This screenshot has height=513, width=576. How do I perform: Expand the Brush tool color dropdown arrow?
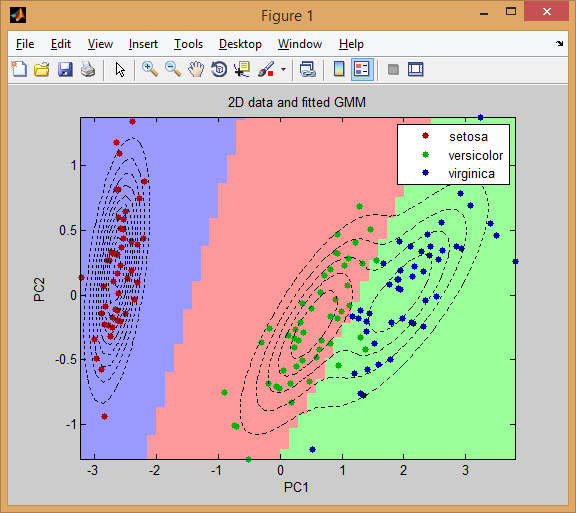click(283, 69)
